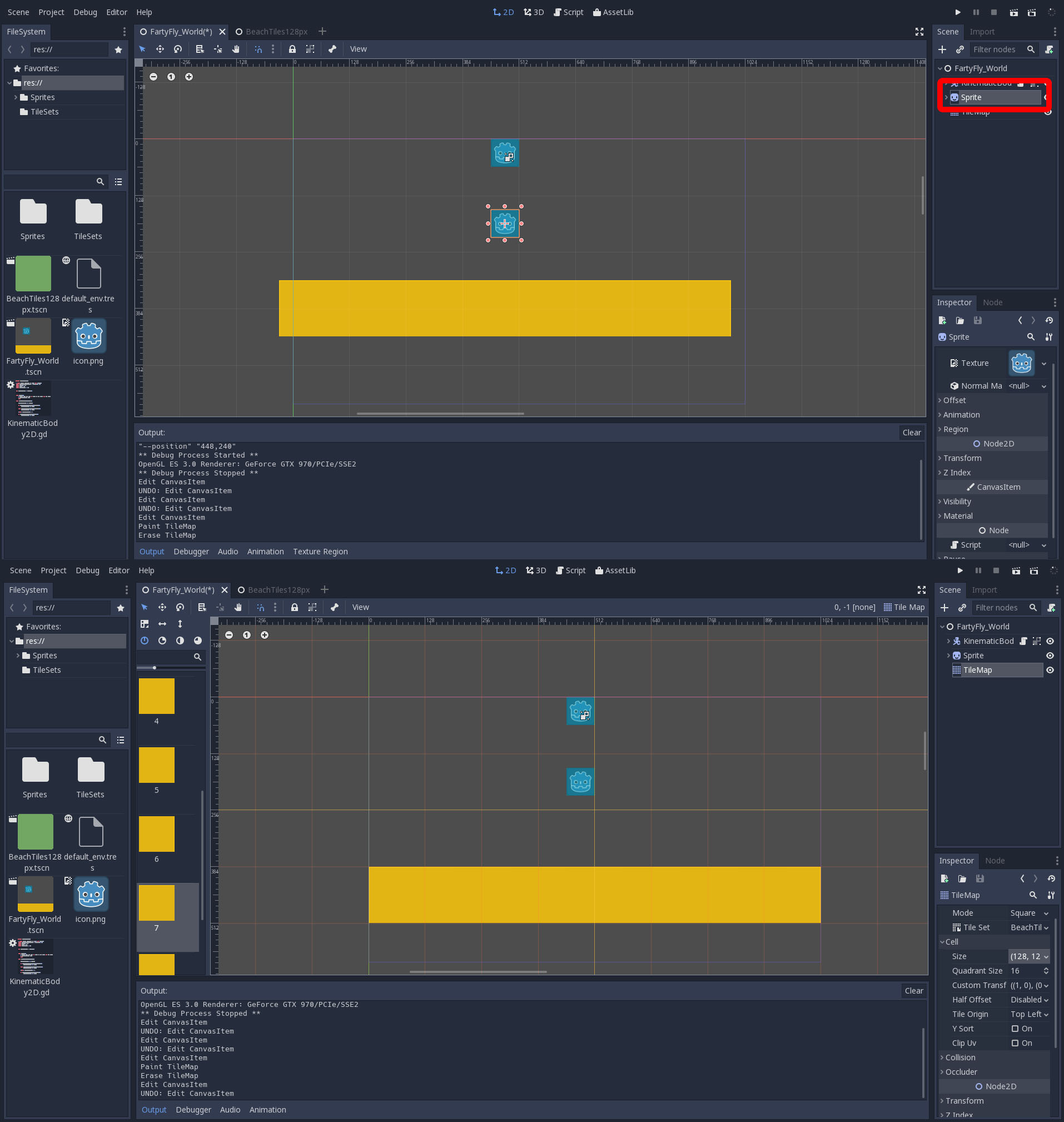
Task: Adjust the tile palette zoom slider
Action: tap(155, 668)
